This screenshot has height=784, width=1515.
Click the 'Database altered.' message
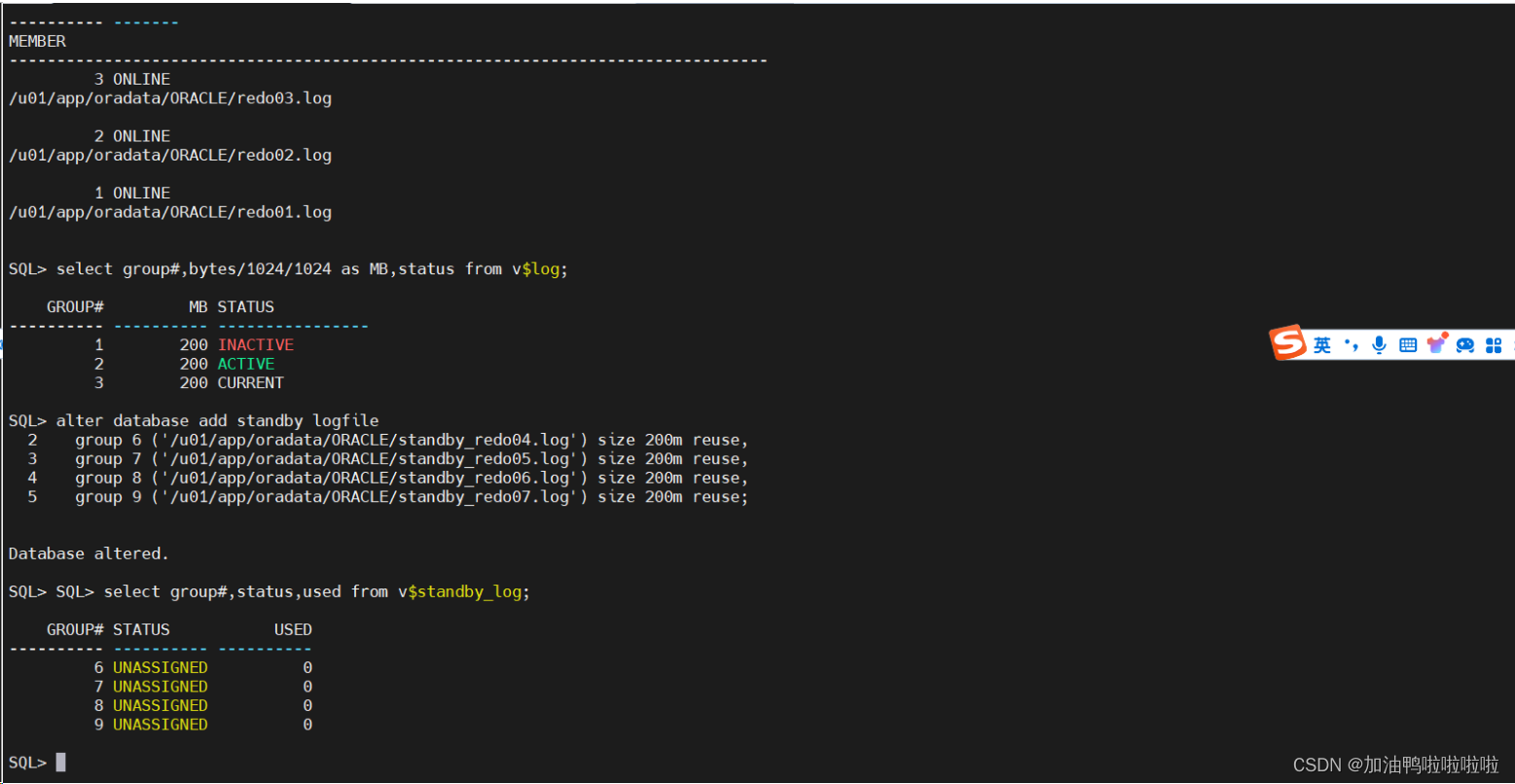tap(89, 553)
